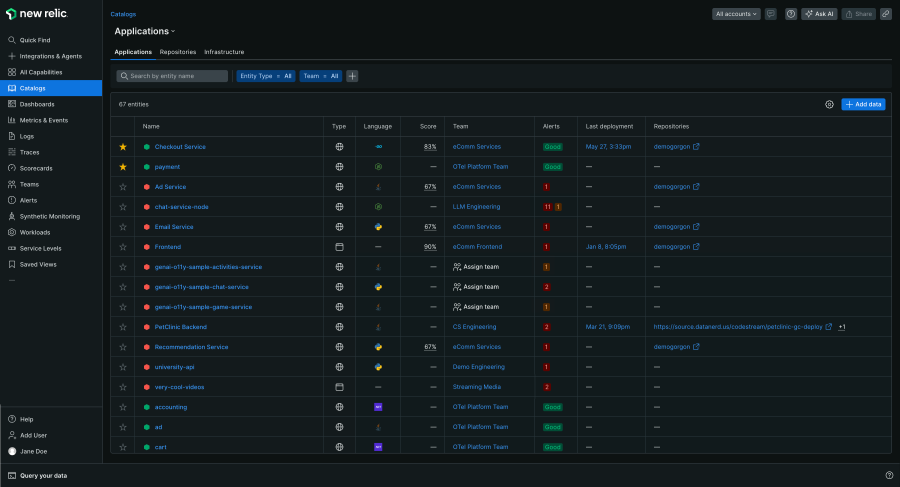This screenshot has width=900, height=487.
Task: Open Entity Type filter dropdown
Action: 266,76
